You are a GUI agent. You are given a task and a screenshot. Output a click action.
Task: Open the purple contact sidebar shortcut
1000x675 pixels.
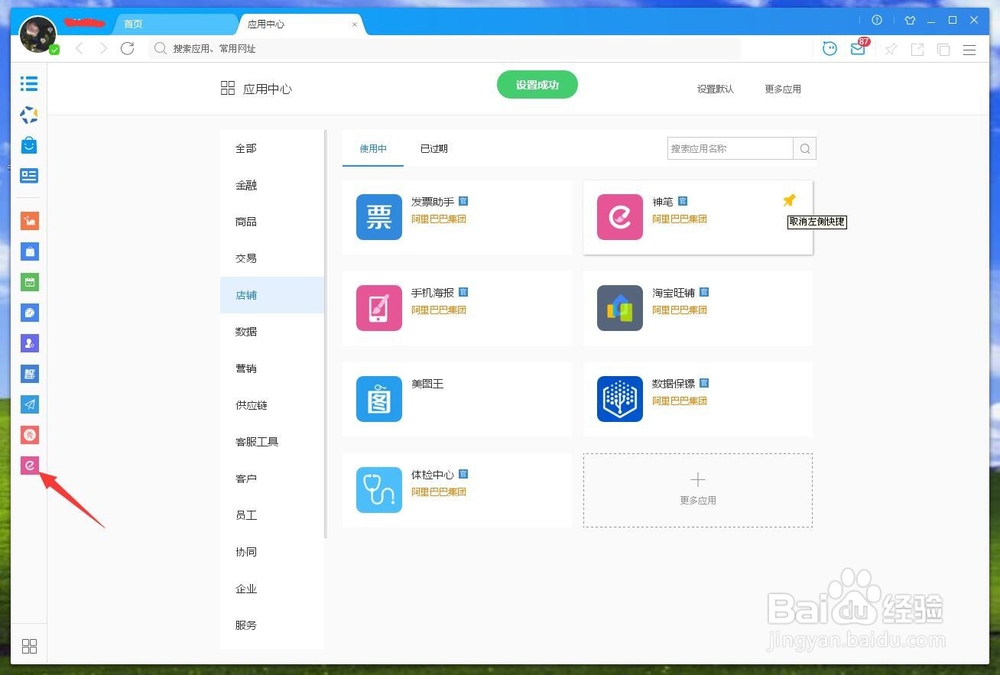tap(29, 343)
